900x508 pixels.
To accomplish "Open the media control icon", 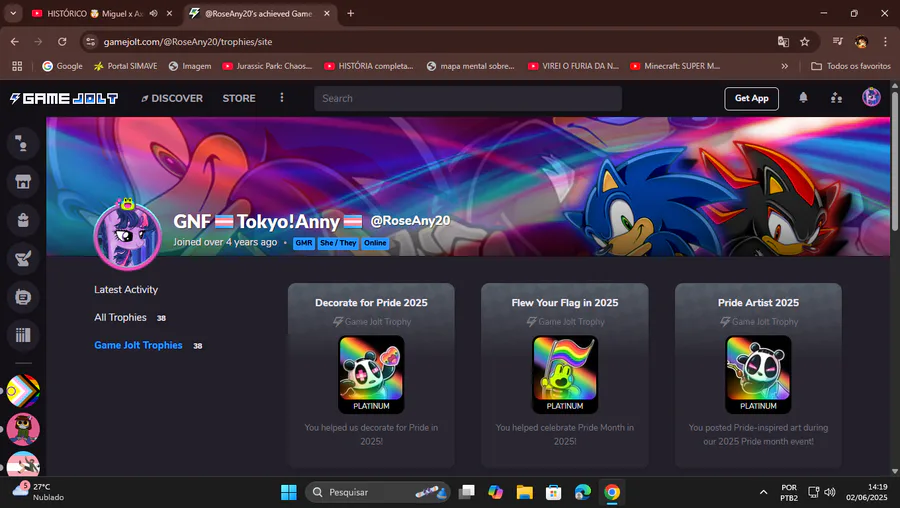I will pyautogui.click(x=837, y=41).
